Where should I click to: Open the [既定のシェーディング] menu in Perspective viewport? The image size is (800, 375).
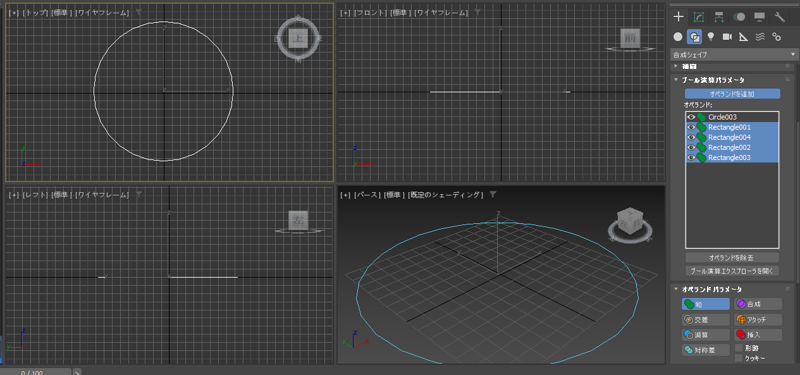[446, 195]
